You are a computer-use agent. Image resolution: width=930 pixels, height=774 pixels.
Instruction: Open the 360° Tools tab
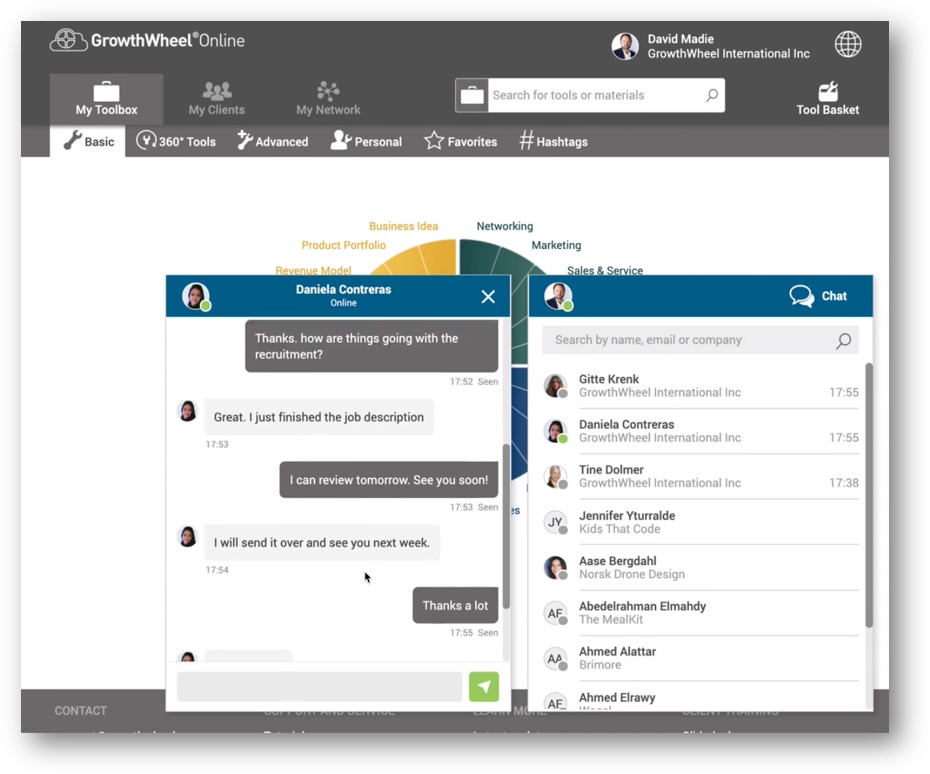click(x=176, y=141)
